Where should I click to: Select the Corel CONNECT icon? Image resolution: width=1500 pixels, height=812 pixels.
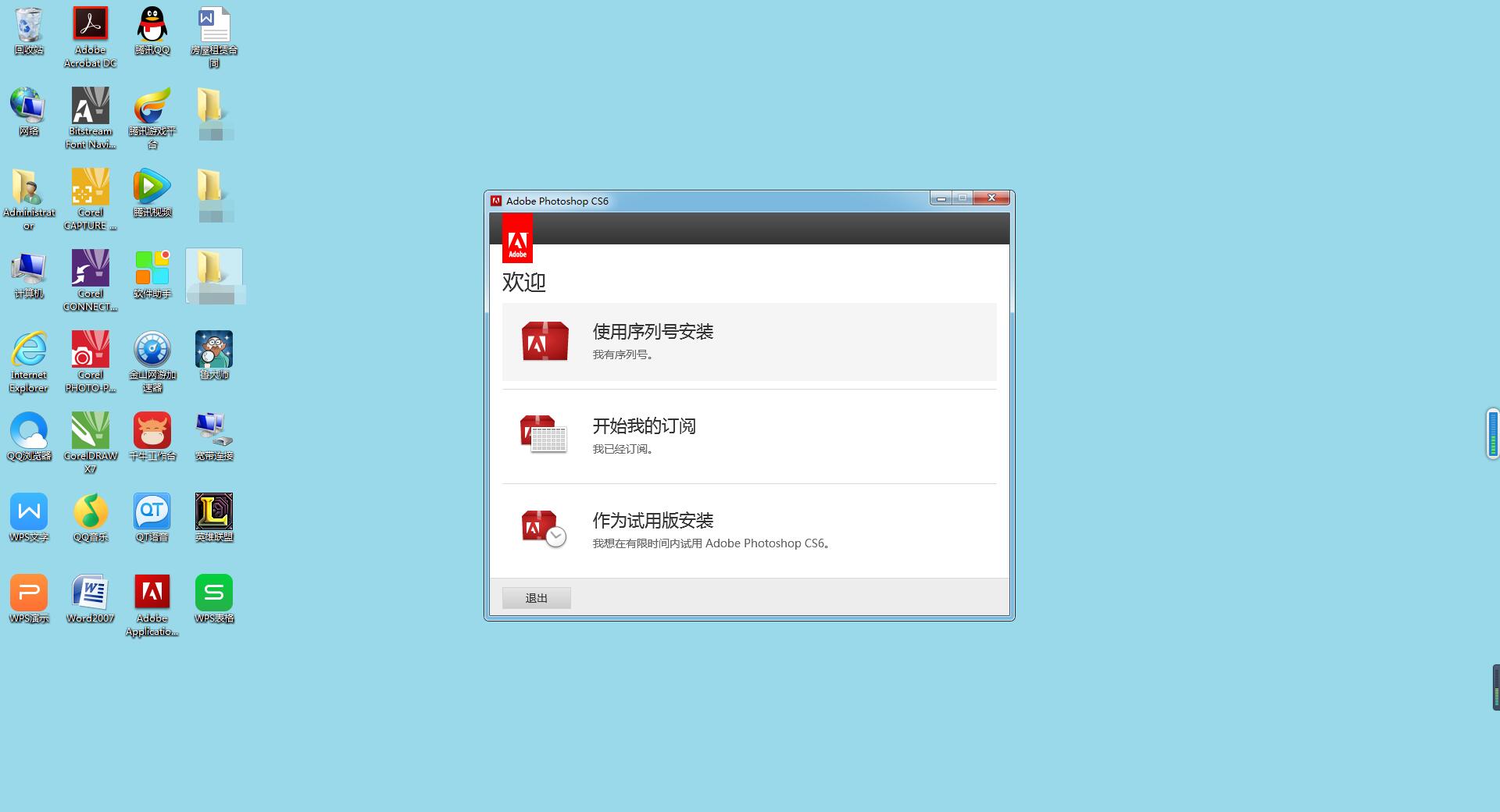91,280
